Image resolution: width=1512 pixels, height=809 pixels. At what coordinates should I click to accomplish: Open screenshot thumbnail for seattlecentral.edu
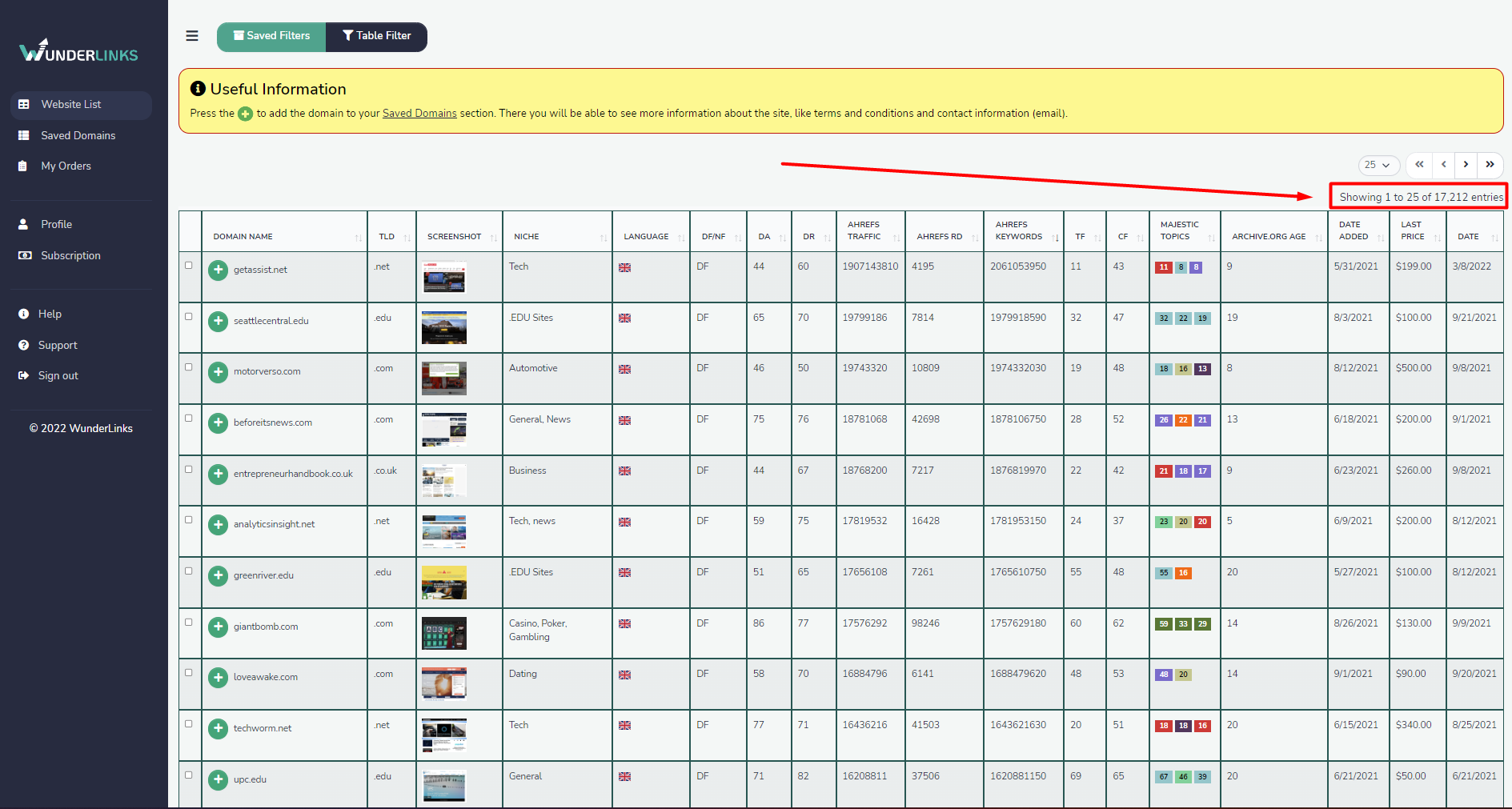[444, 328]
